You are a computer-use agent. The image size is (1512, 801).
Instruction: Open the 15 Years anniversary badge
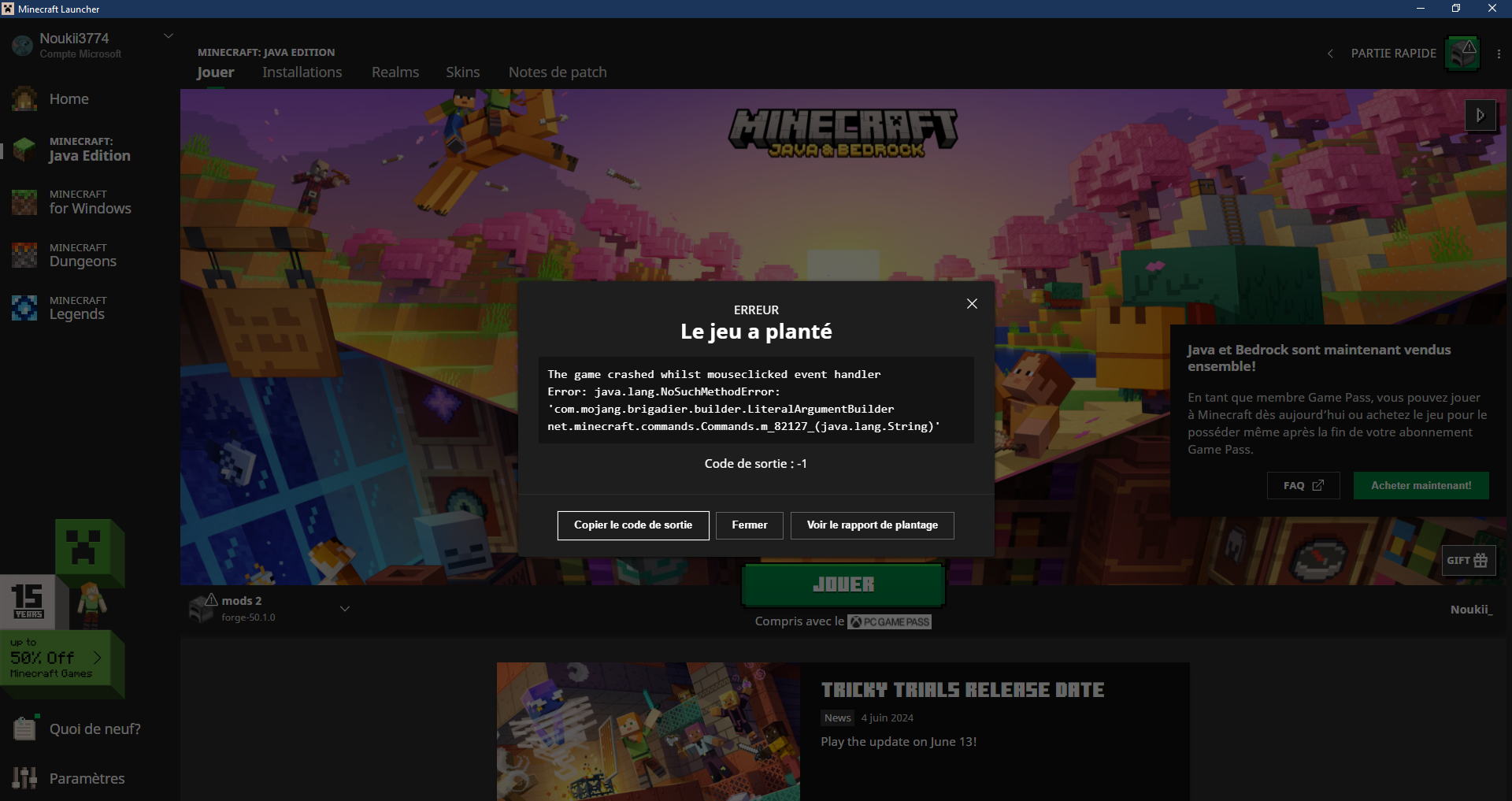[28, 602]
